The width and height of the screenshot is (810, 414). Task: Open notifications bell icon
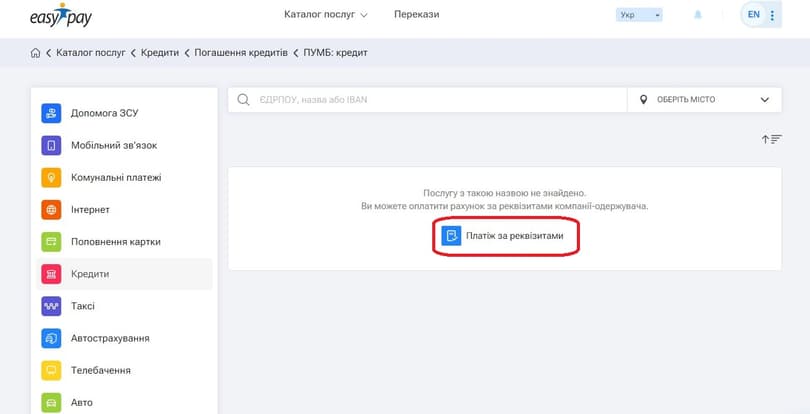tap(698, 15)
